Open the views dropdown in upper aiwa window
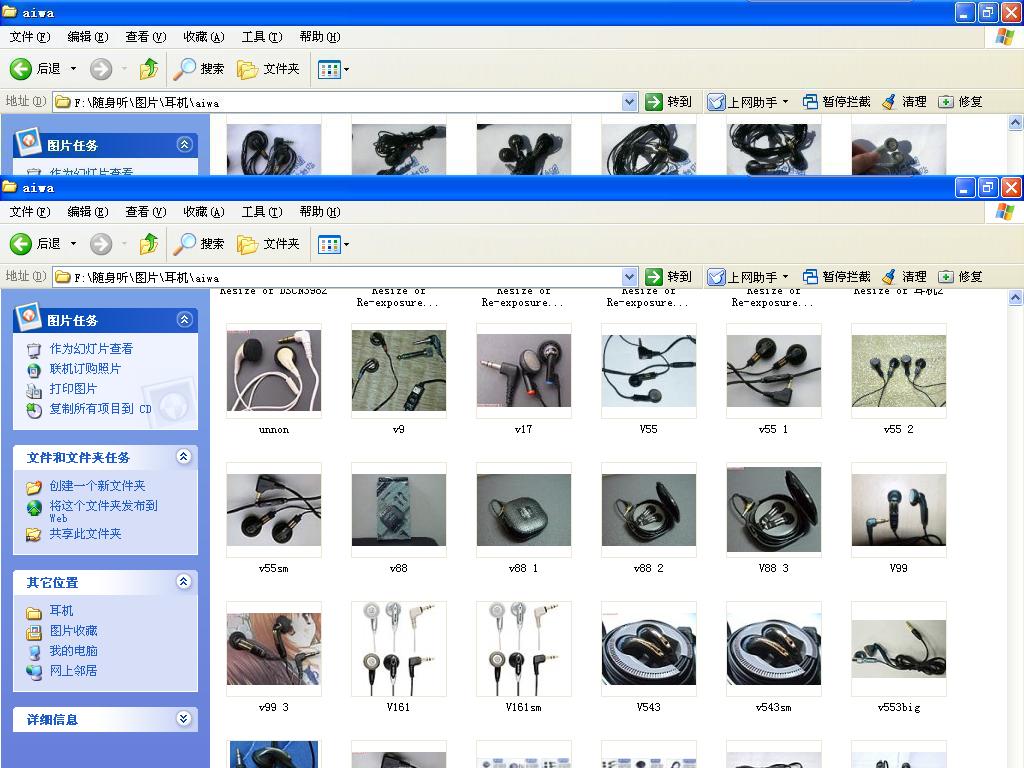The width and height of the screenshot is (1024, 768). pyautogui.click(x=346, y=69)
